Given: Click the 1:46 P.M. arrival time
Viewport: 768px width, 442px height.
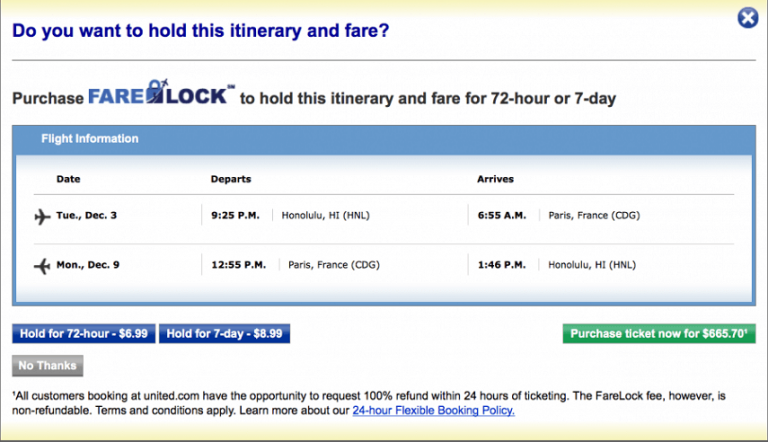Looking at the screenshot, I should [502, 266].
